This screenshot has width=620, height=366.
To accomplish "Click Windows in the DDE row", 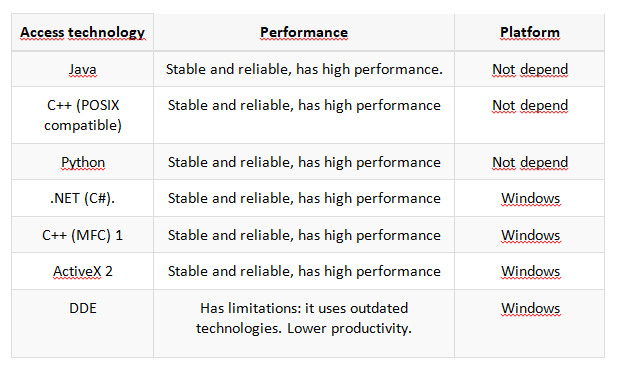I will click(x=530, y=308).
